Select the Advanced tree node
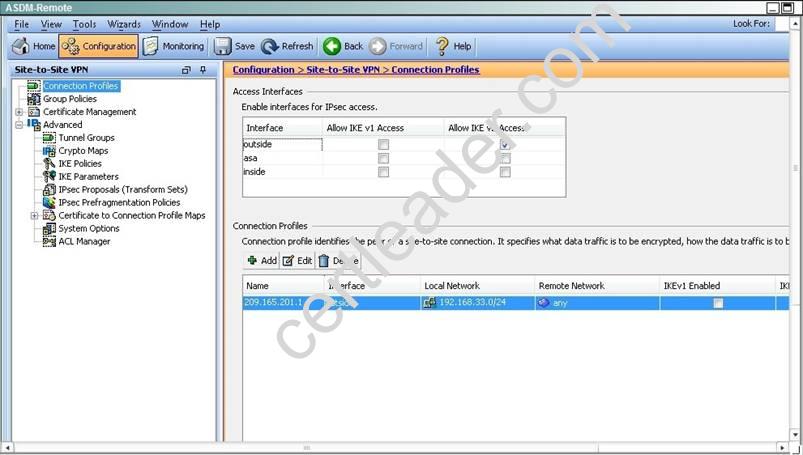The width and height of the screenshot is (803, 455). coord(62,125)
